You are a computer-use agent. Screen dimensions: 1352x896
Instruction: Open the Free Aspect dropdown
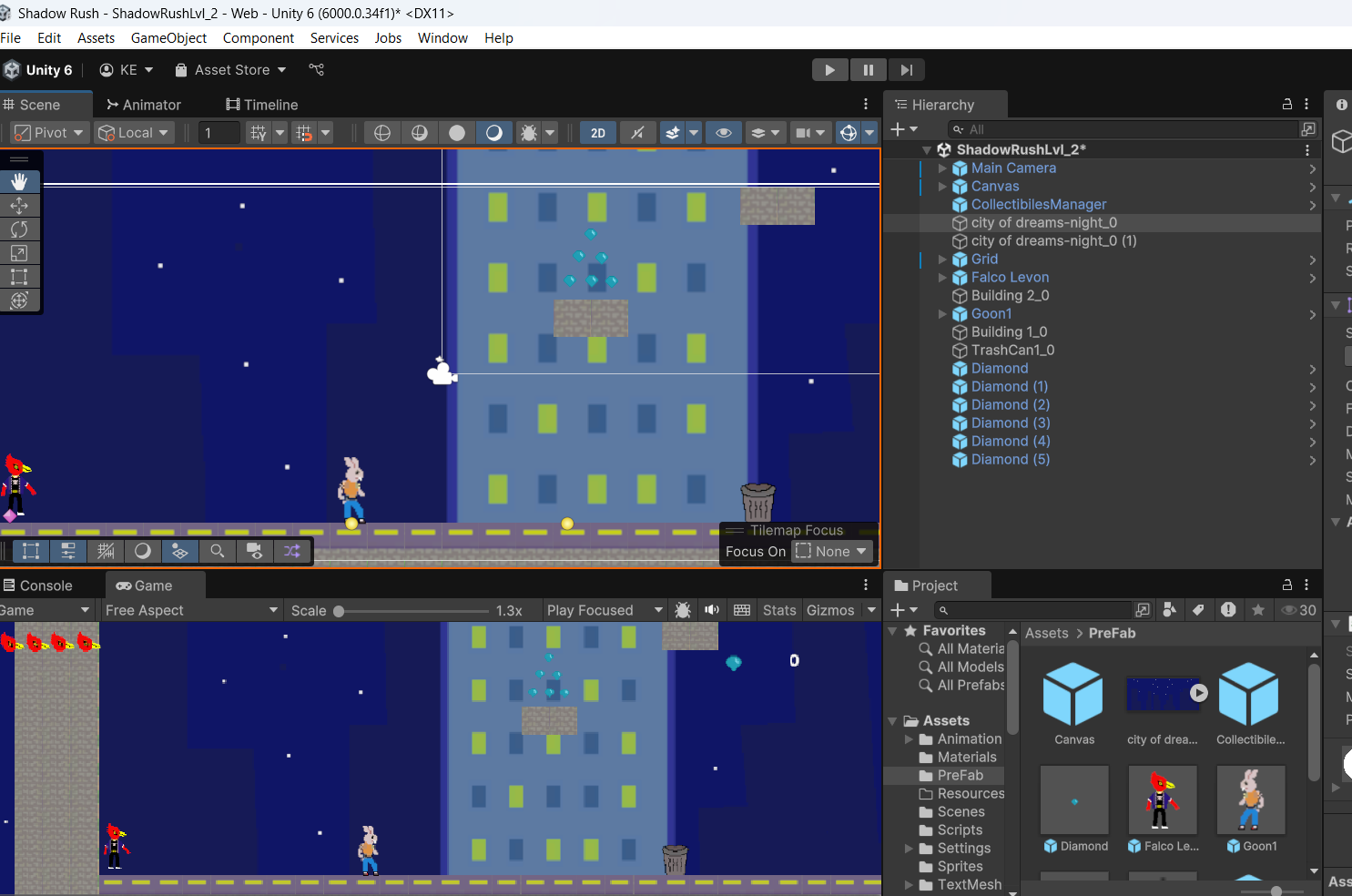click(x=191, y=610)
